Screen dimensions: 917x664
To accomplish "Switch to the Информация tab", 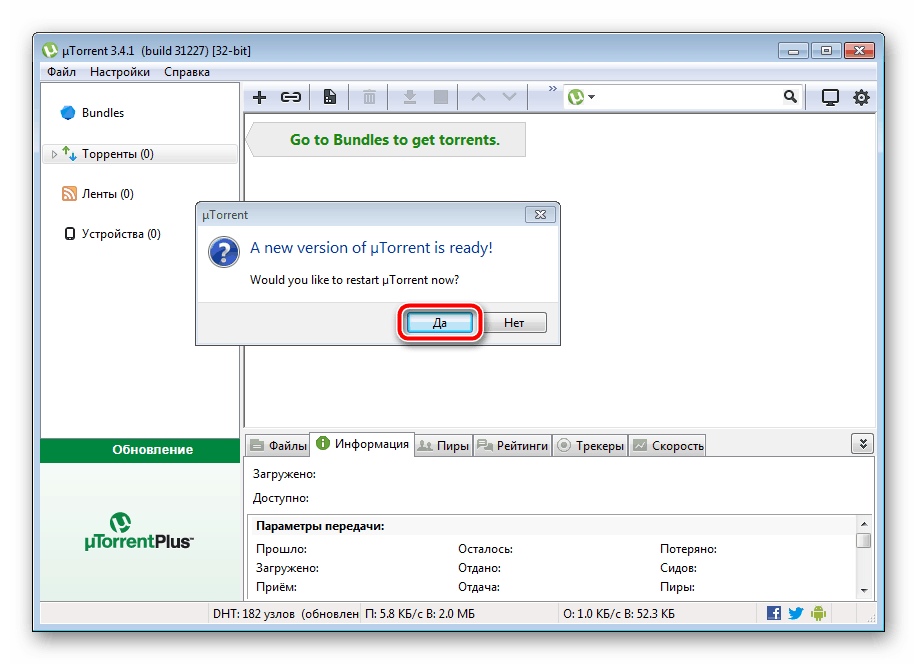I will 362,444.
